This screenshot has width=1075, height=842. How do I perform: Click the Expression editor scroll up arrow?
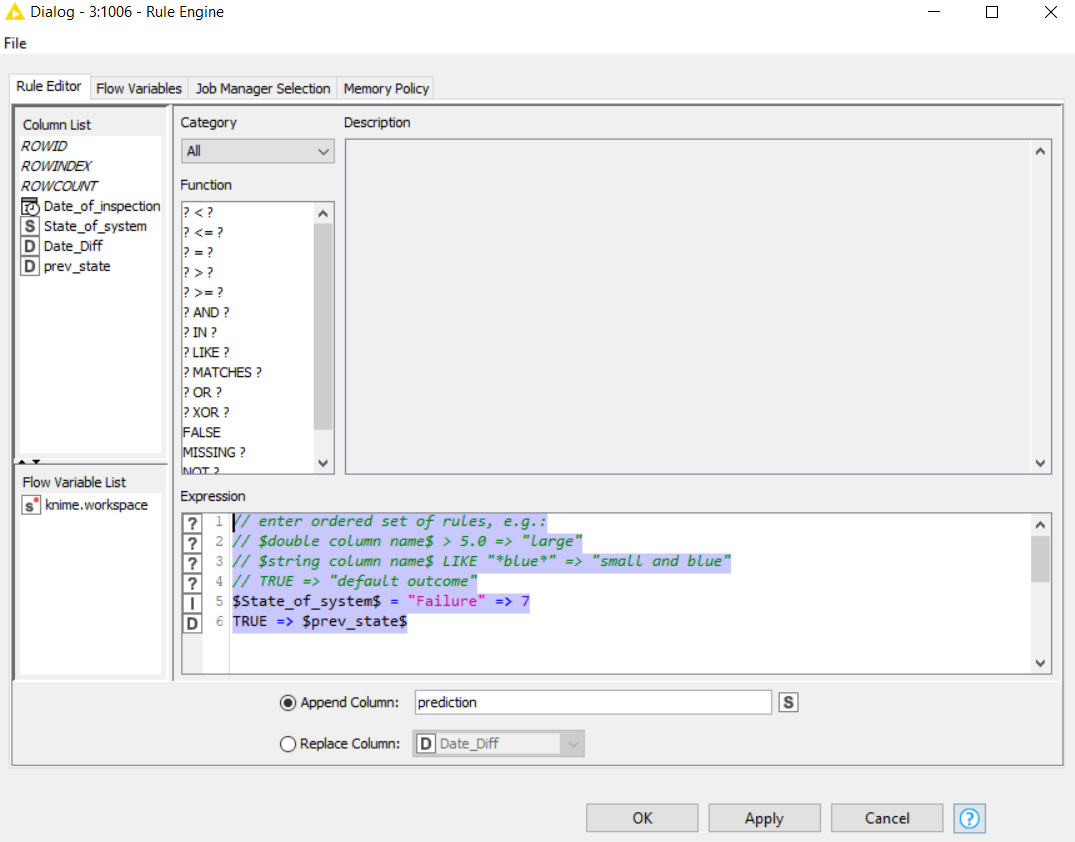tap(1040, 525)
